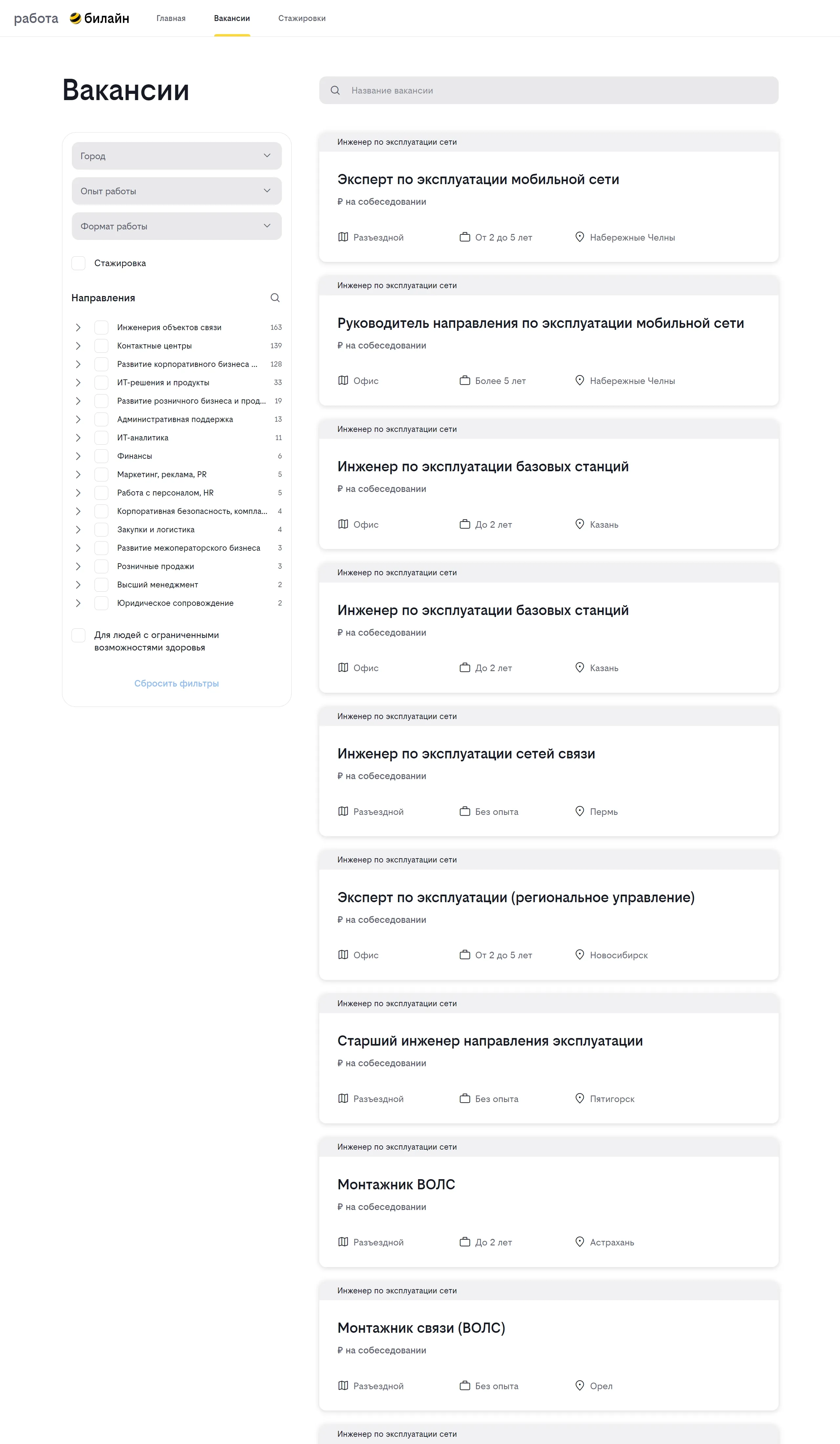Expand the Инженерия объектов связи category
The height and width of the screenshot is (1444, 840).
(x=78, y=327)
